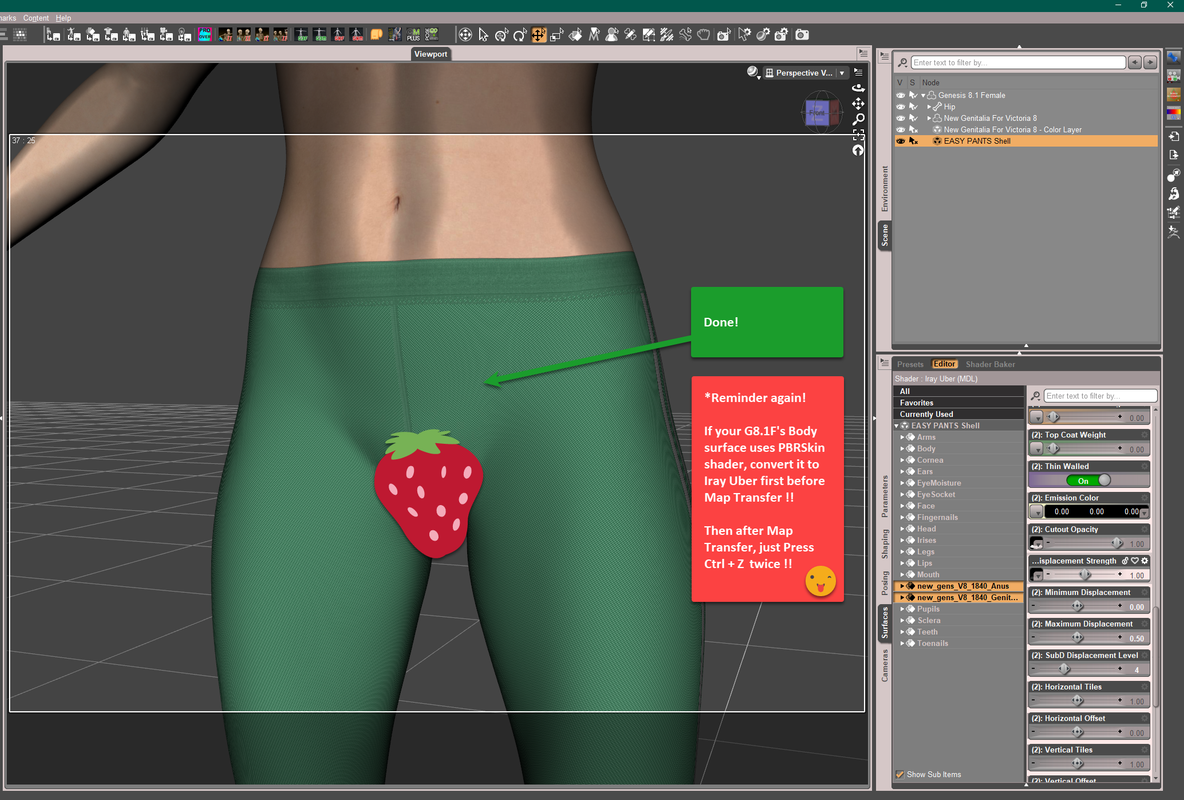The image size is (1184, 800).
Task: Click Displacement Strength link icon
Action: pyautogui.click(x=1125, y=561)
